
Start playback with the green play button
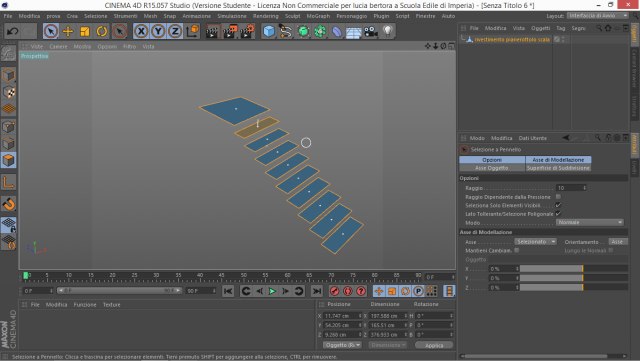272,291
